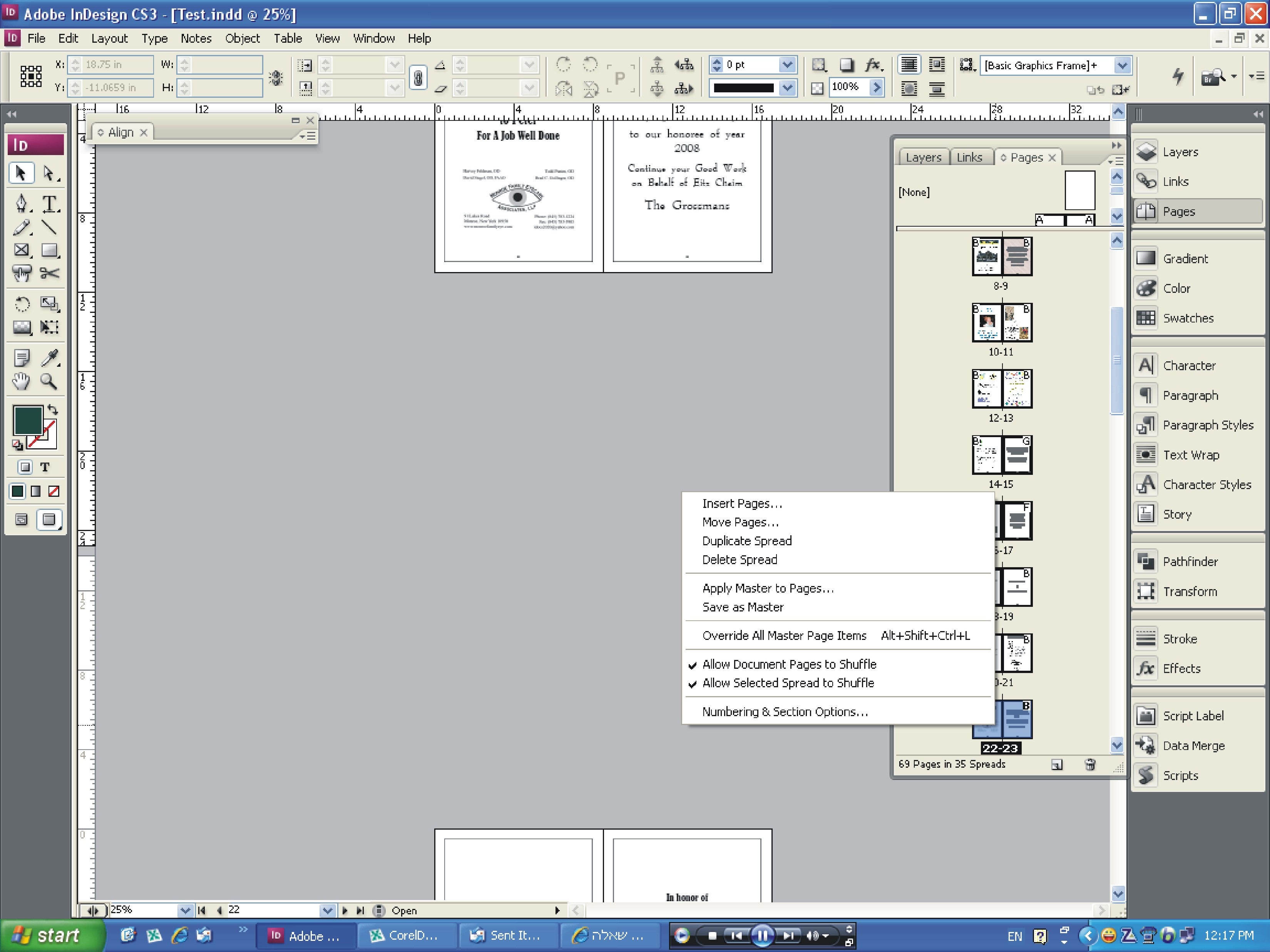Open the stroke weight dropdown
Image resolution: width=1270 pixels, height=952 pixels.
click(x=787, y=65)
